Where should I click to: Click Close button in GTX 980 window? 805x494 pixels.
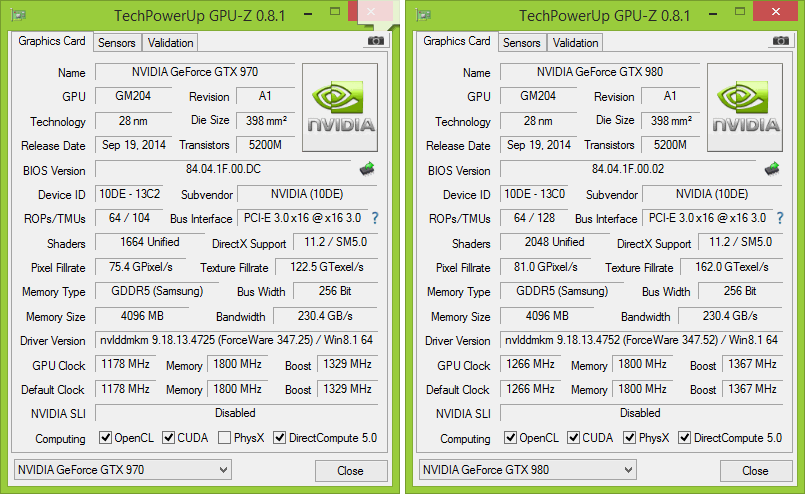click(756, 471)
